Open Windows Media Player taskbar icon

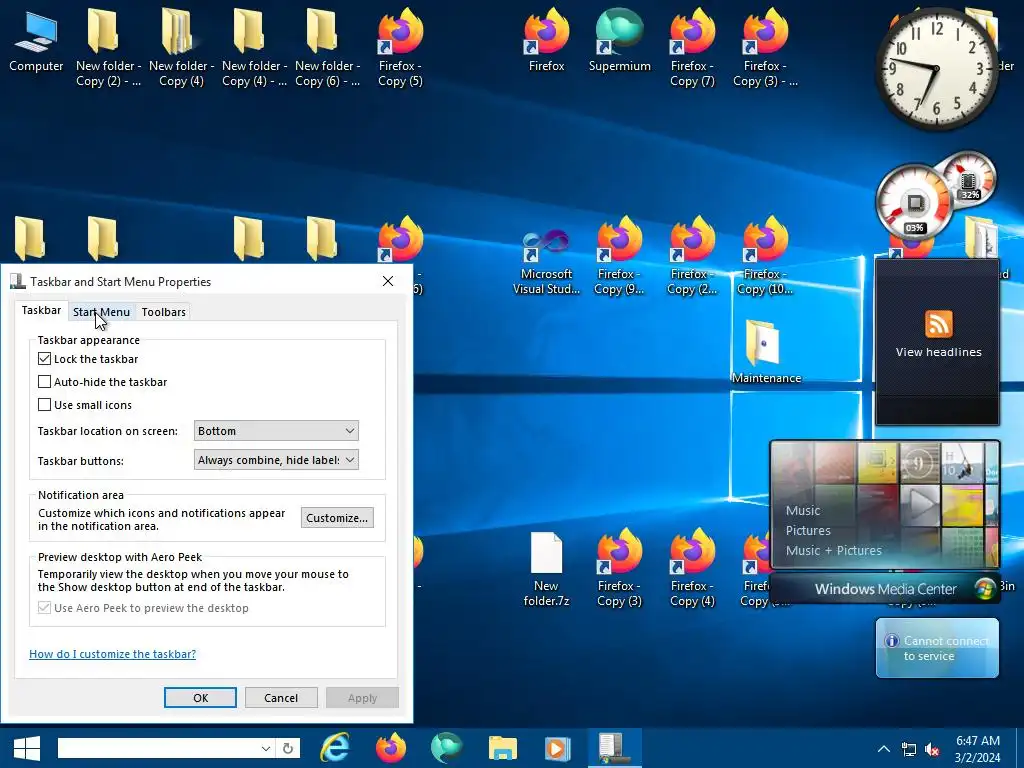(558, 748)
